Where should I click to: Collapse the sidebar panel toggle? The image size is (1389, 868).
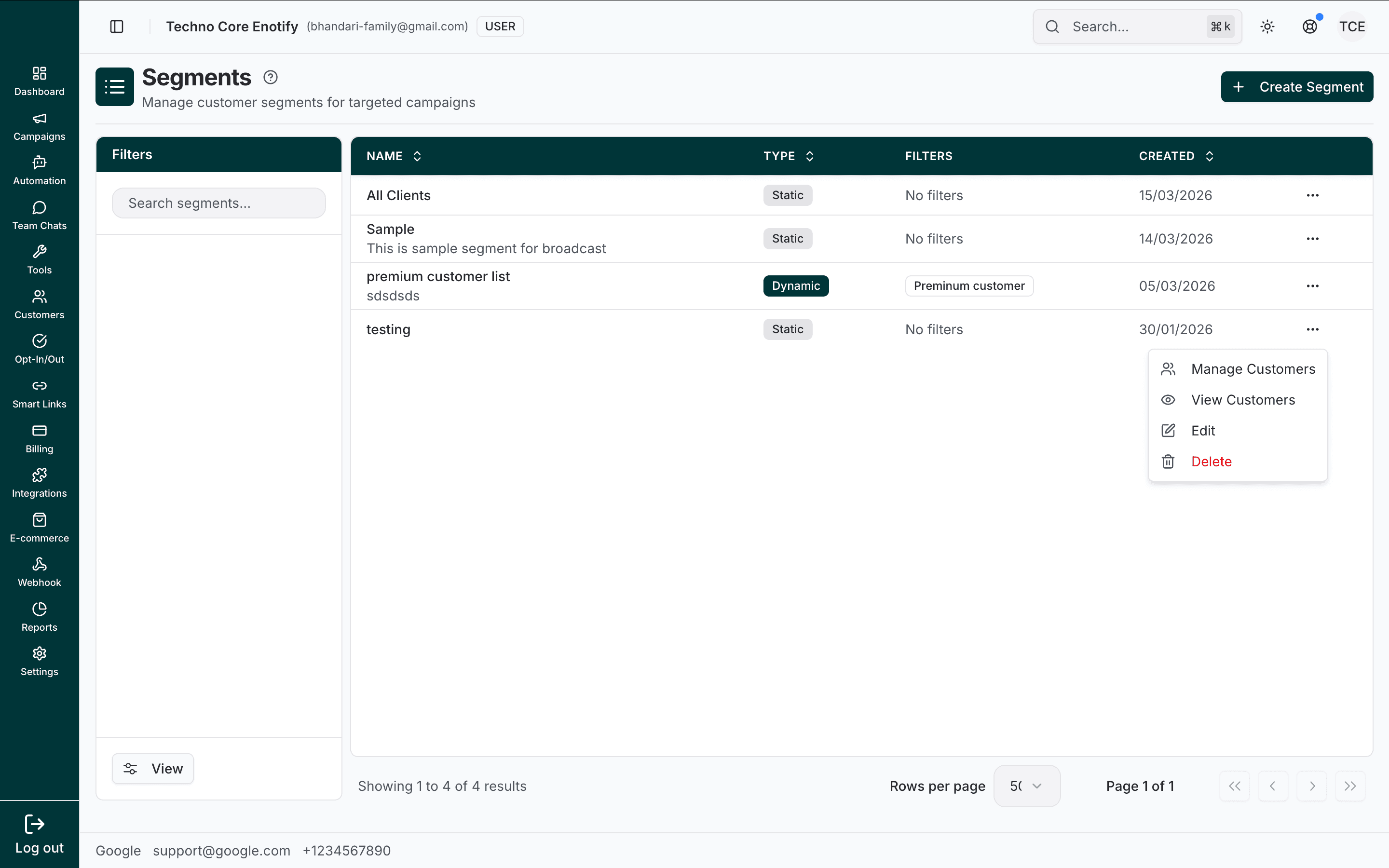[x=117, y=27]
